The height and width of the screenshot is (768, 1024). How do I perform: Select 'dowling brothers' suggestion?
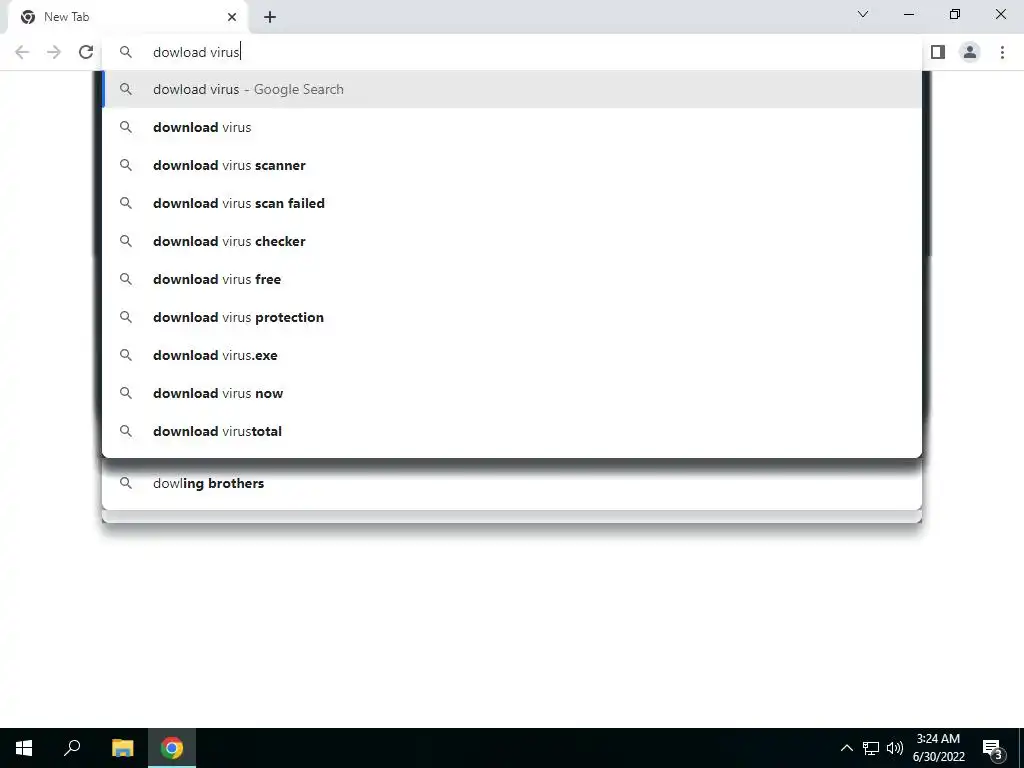(512, 483)
